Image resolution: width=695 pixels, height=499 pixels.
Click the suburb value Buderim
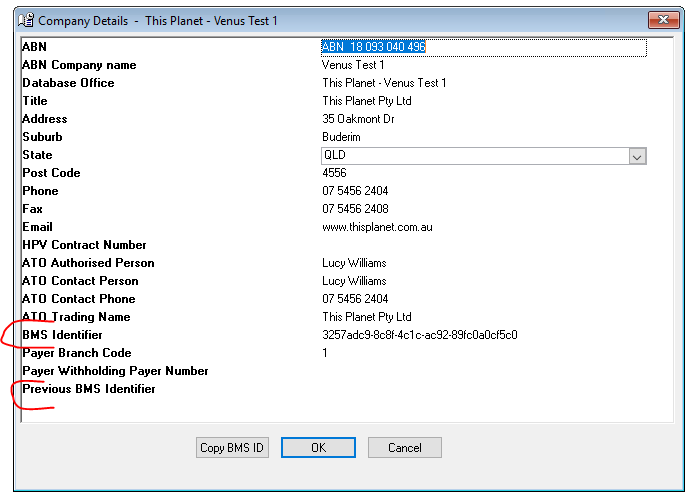341,137
